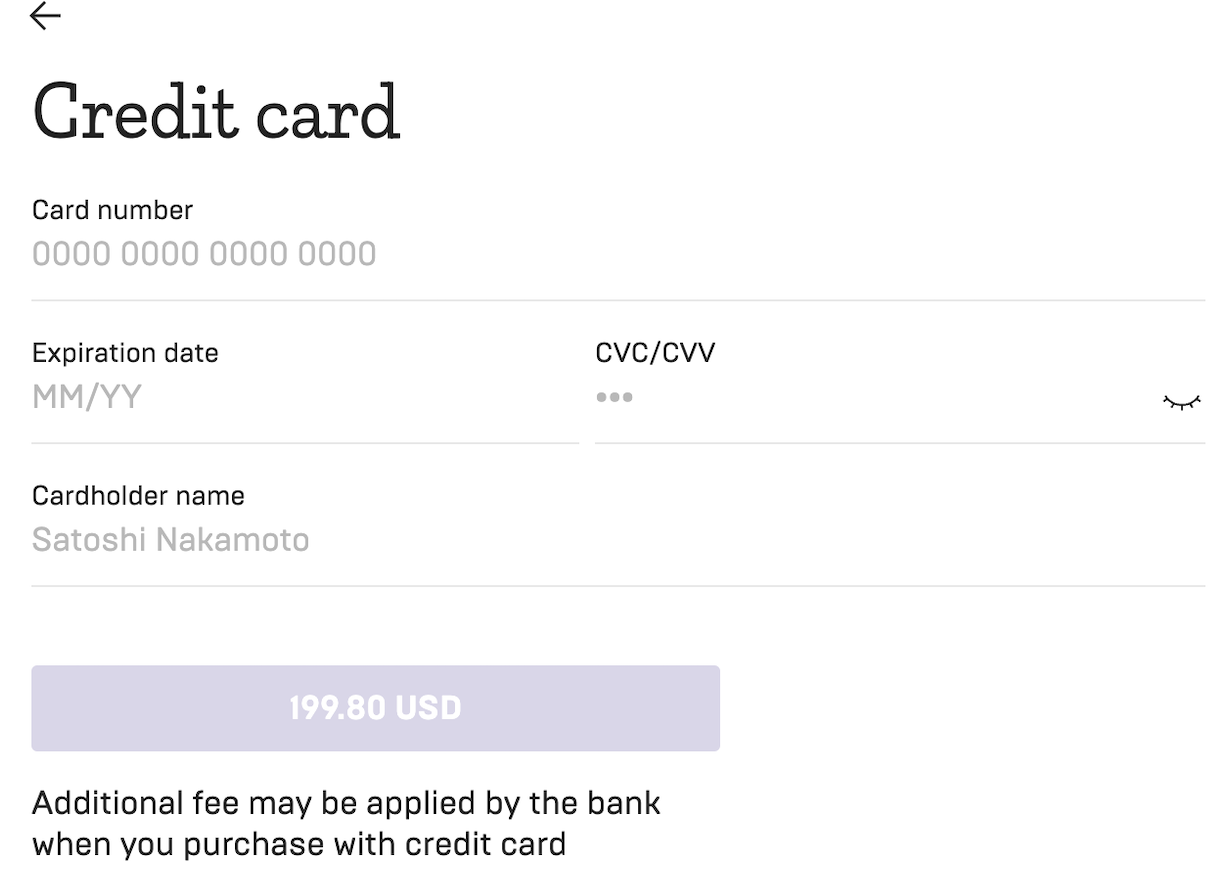Screen dimensions: 1228x876
Task: Click the "CVC/CVV" label
Action: tap(655, 353)
